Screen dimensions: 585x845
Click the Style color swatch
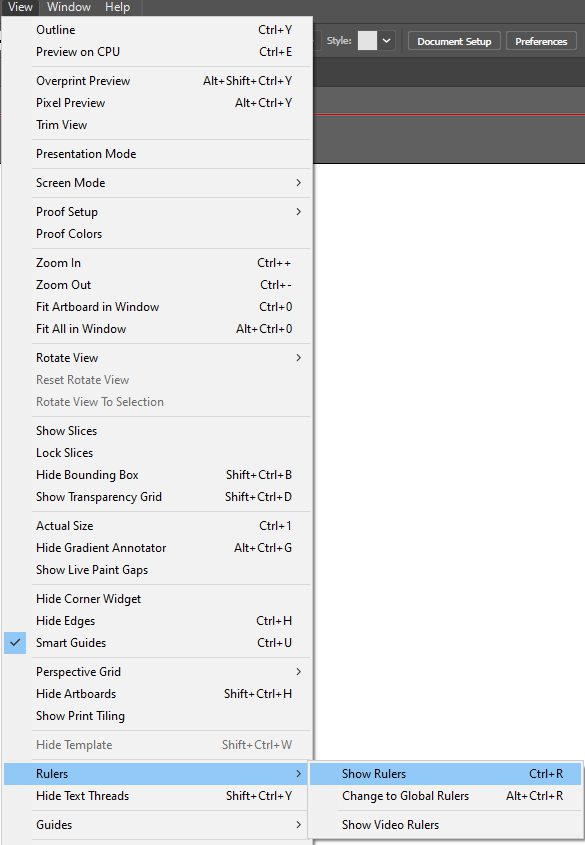pos(367,41)
